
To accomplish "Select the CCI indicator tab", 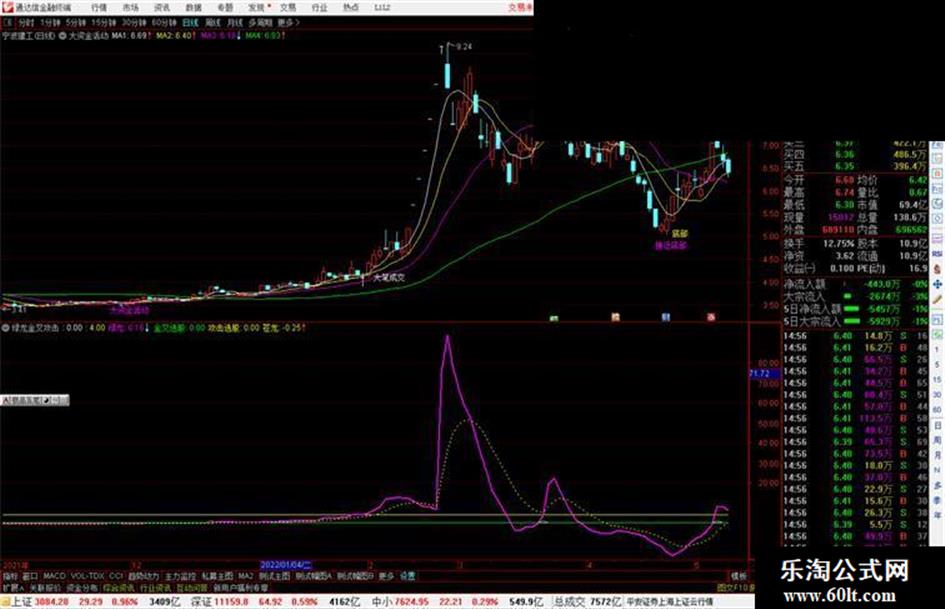I will 116,576.
